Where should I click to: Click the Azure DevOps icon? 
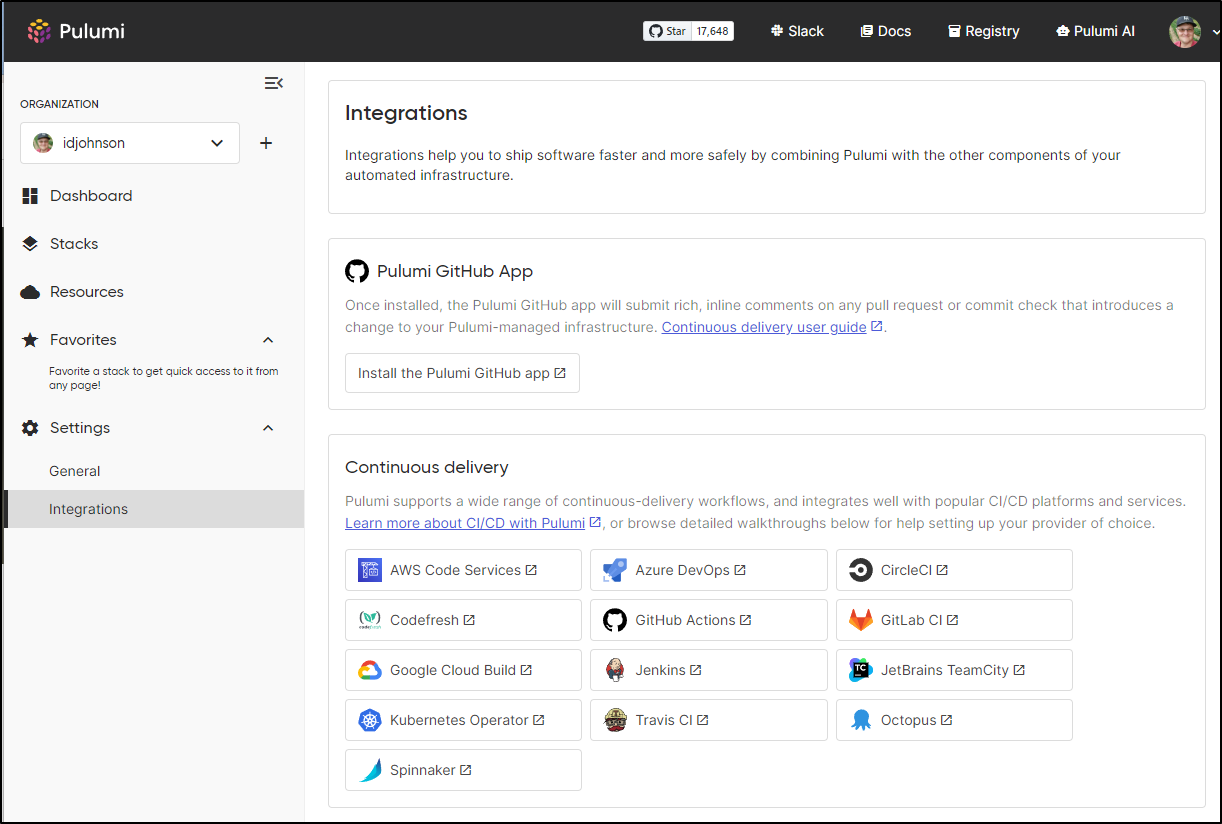tap(615, 570)
